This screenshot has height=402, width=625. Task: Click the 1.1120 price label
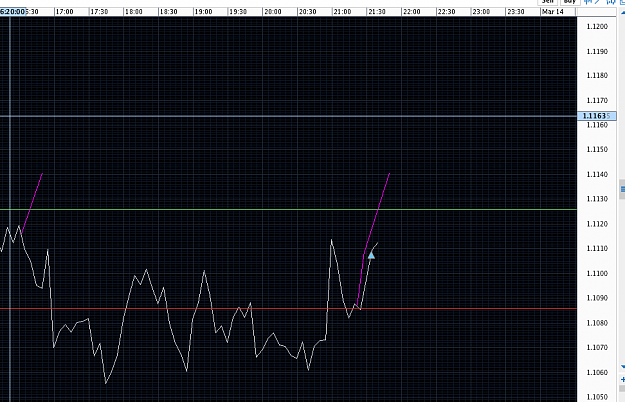coord(597,224)
